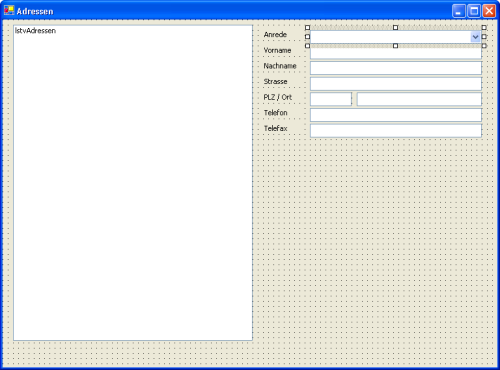The height and width of the screenshot is (370, 500).
Task: Click the Telefax input field
Action: point(396,131)
